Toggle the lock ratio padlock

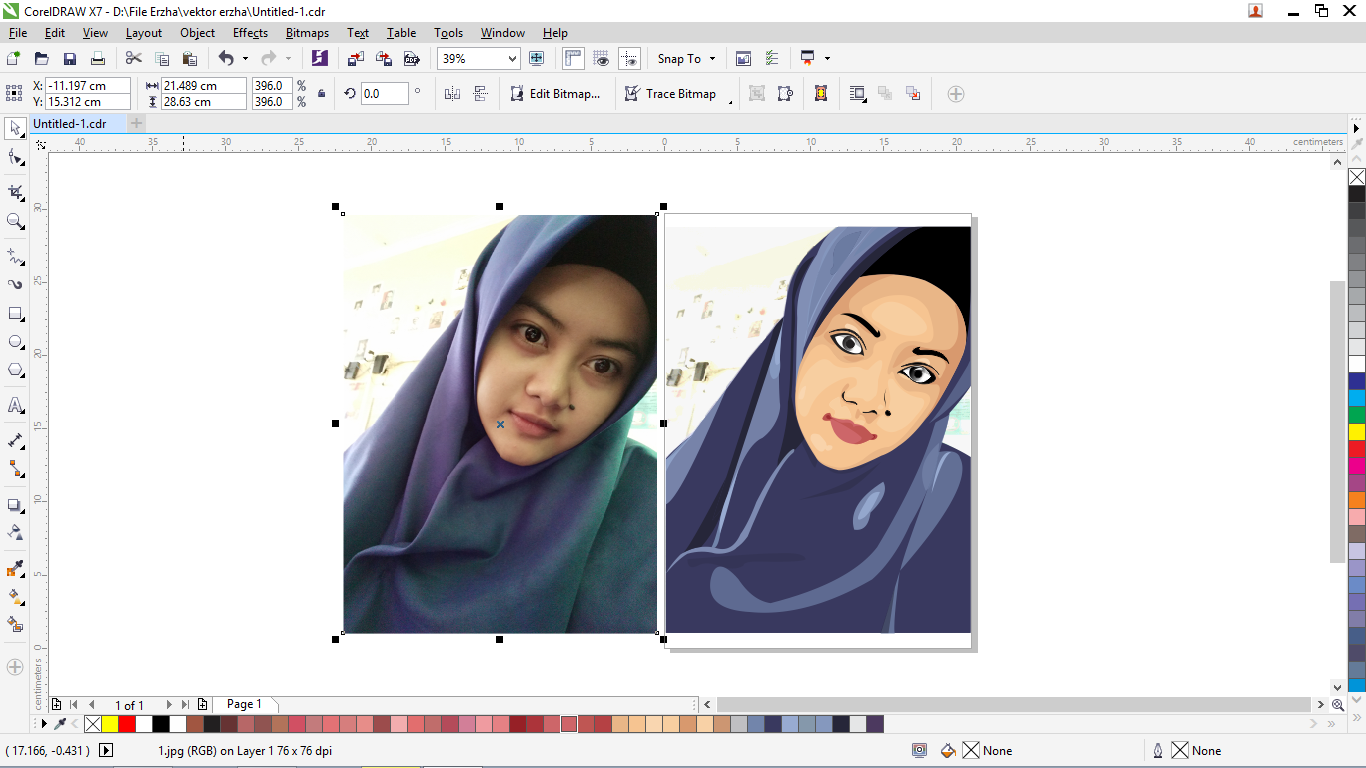point(321,94)
